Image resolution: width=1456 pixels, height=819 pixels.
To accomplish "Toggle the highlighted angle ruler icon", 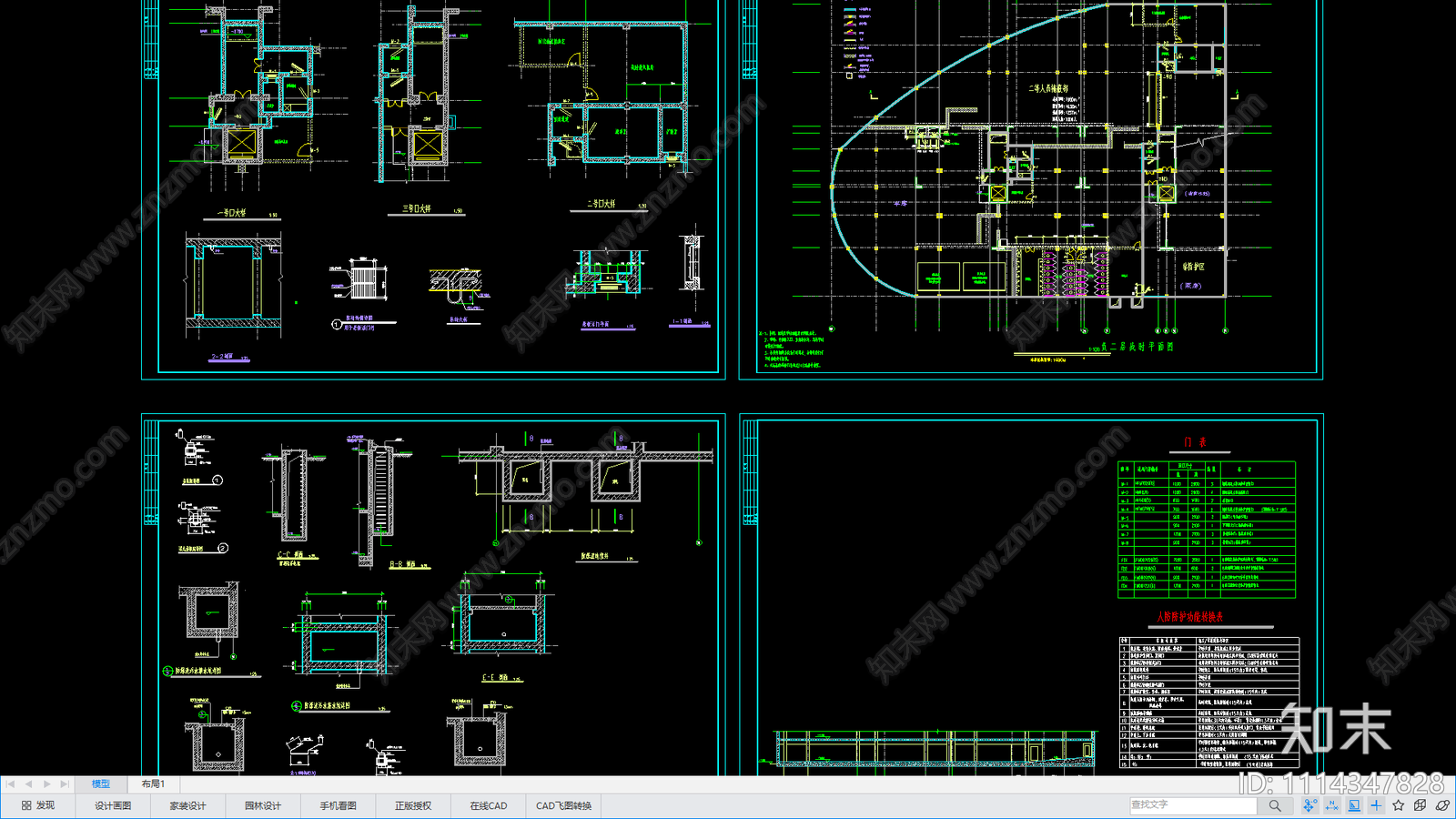I will (1354, 805).
